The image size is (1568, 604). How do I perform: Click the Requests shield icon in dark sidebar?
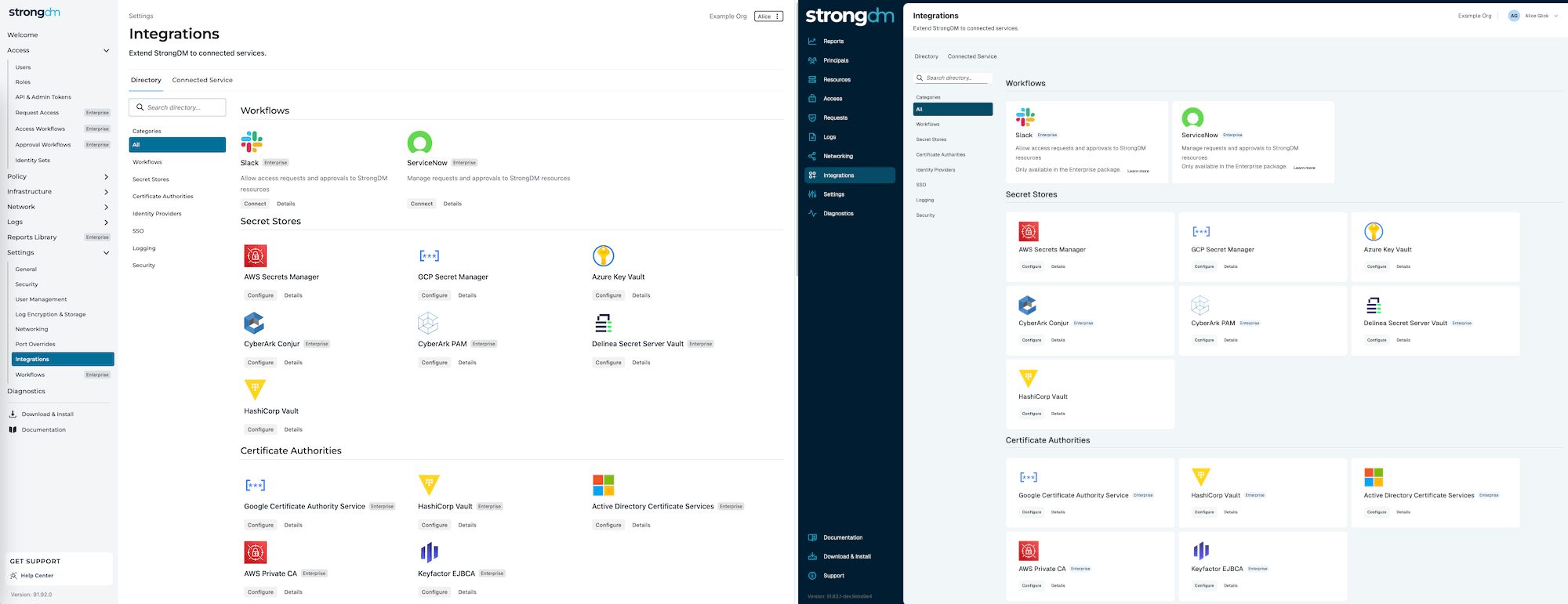812,118
